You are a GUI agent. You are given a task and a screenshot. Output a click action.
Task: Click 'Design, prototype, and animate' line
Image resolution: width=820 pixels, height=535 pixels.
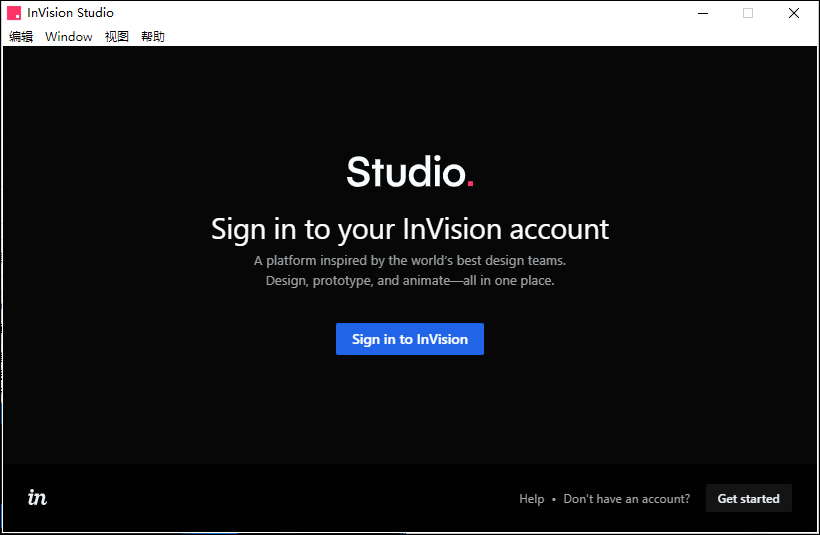coord(410,281)
